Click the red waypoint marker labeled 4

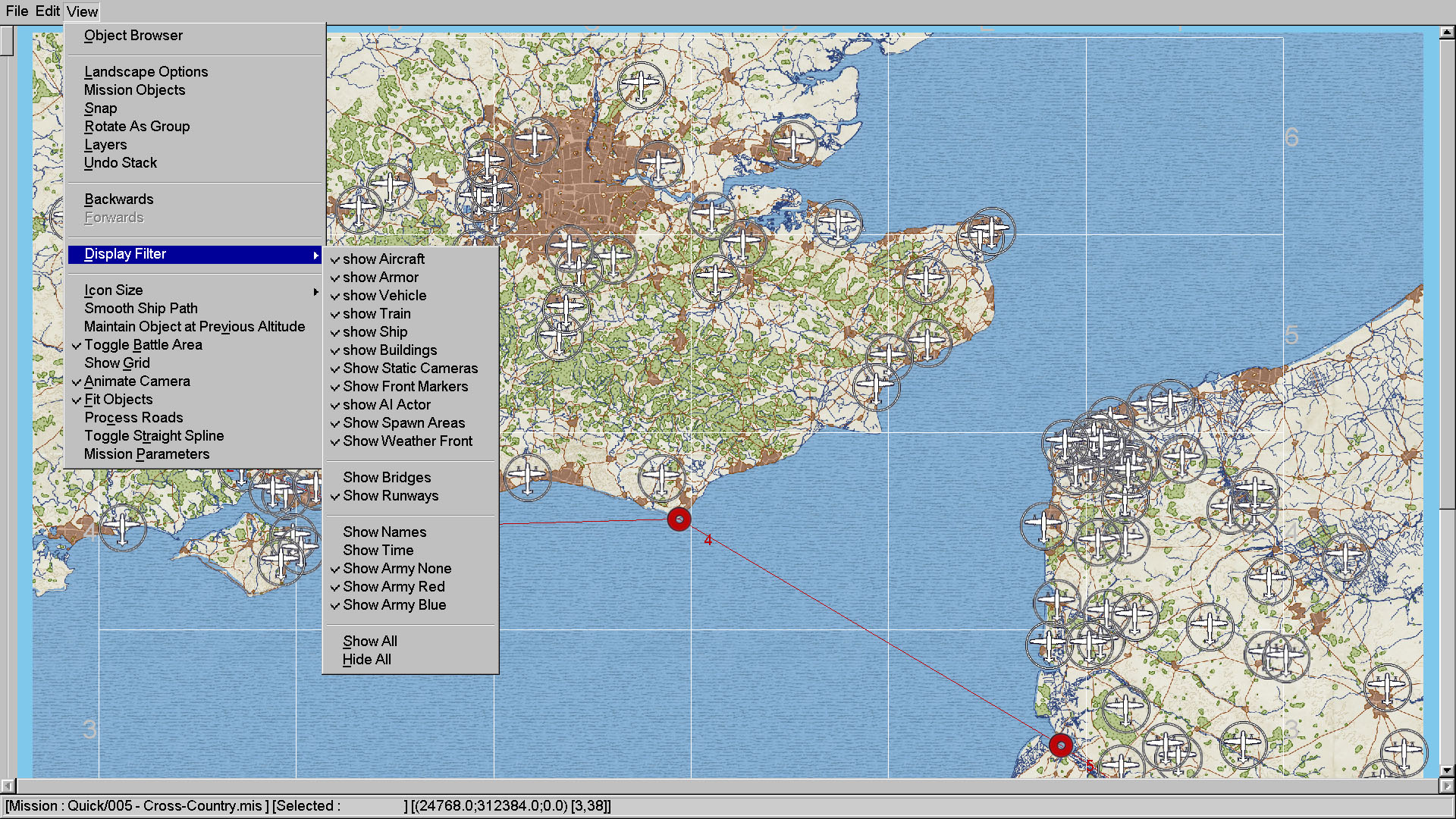679,519
